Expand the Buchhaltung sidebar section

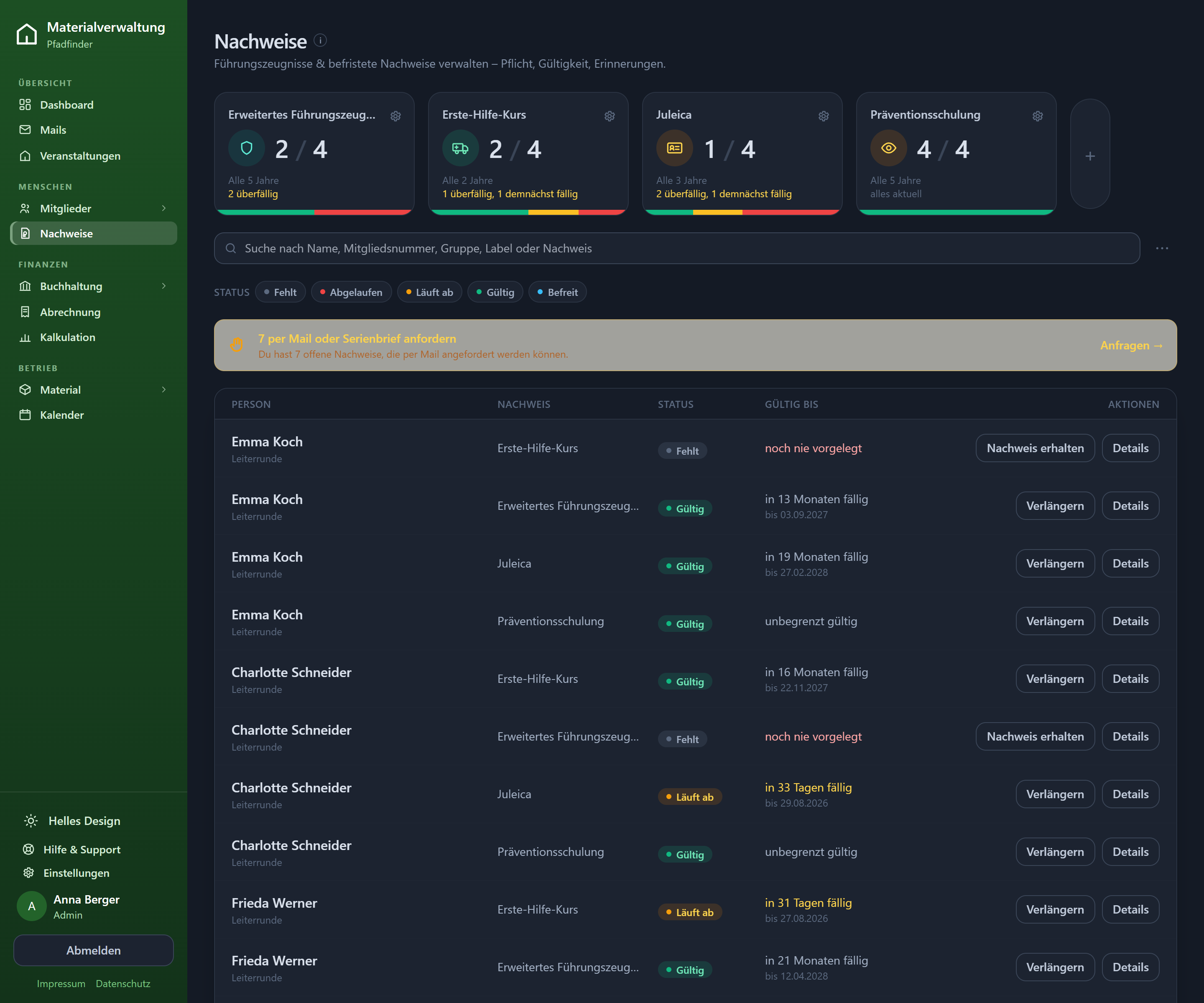(94, 286)
